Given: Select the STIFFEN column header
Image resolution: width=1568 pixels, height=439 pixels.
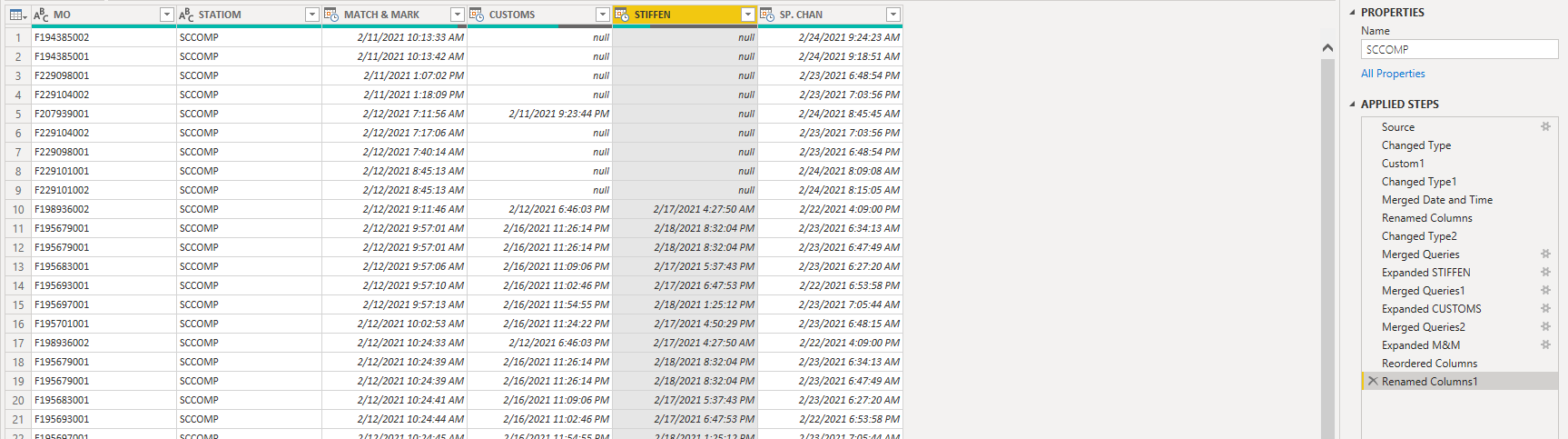Looking at the screenshot, I should click(685, 15).
